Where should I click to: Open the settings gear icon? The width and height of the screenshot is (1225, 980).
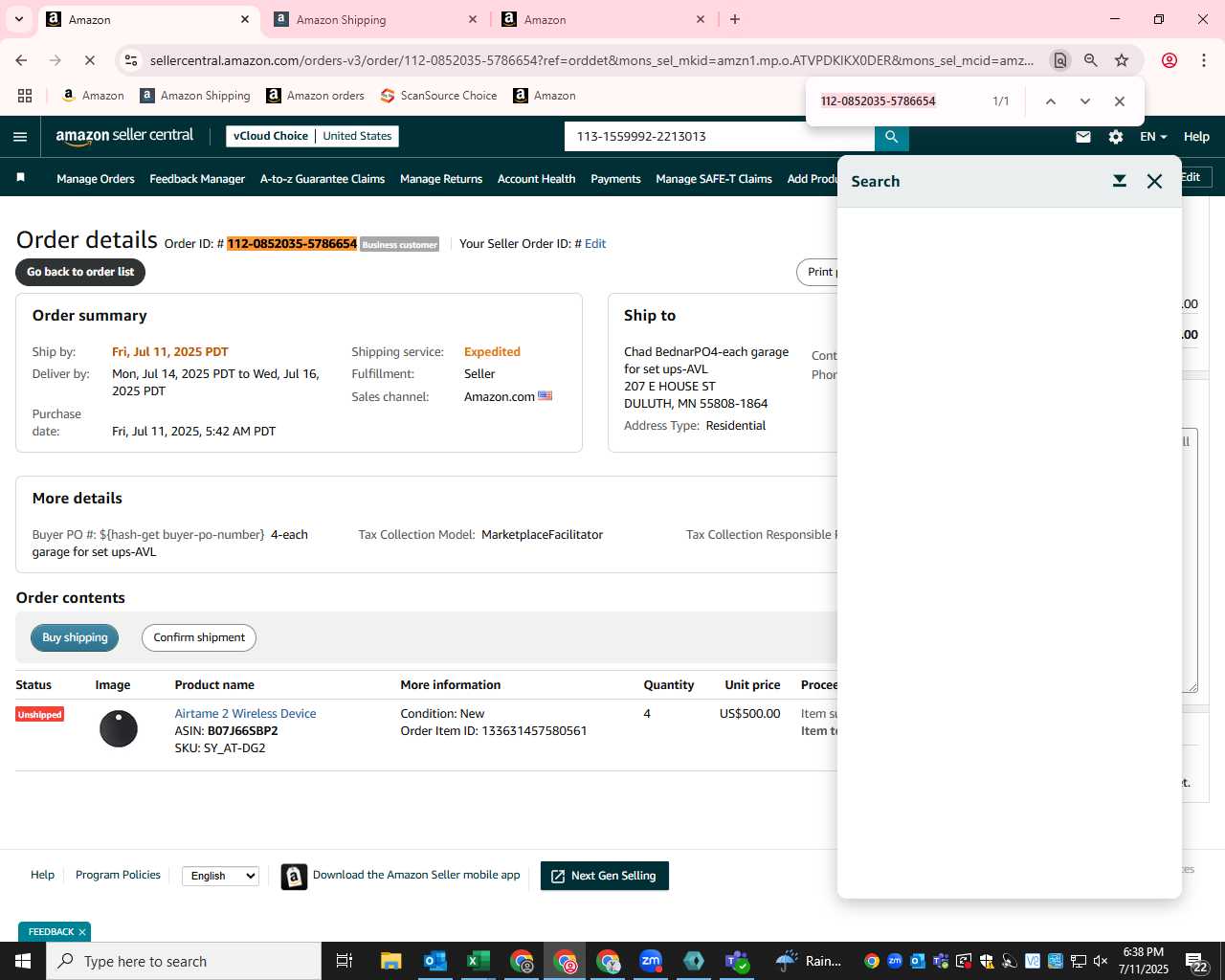(1116, 137)
